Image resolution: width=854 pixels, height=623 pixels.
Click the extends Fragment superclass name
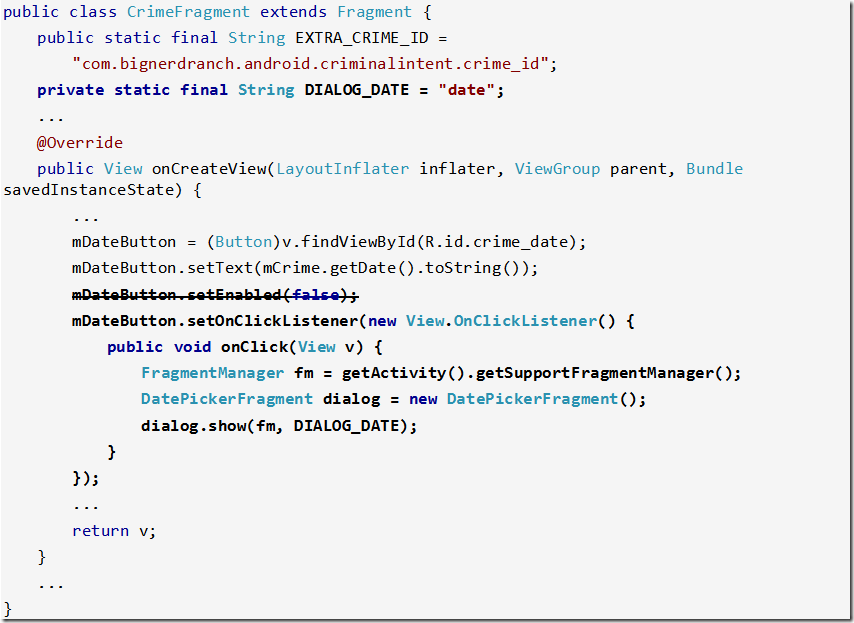[x=375, y=12]
